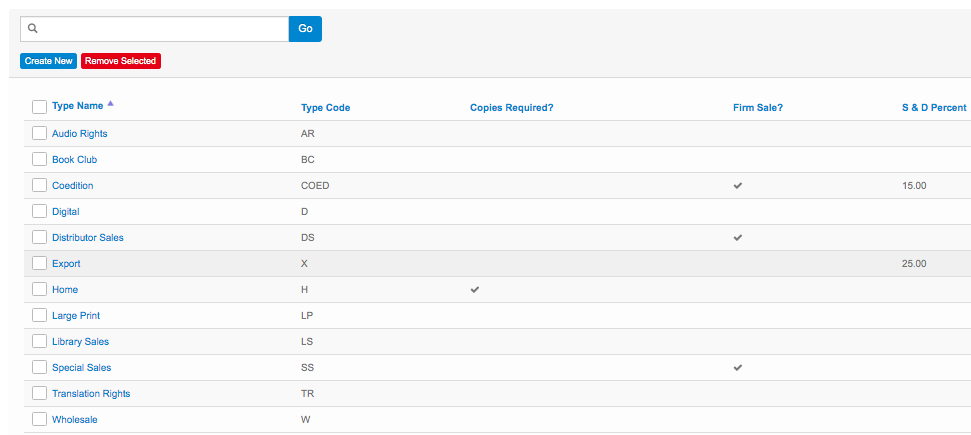Click the Firm Sale checkmark for Distributor Sales
971x435 pixels.
pos(738,238)
